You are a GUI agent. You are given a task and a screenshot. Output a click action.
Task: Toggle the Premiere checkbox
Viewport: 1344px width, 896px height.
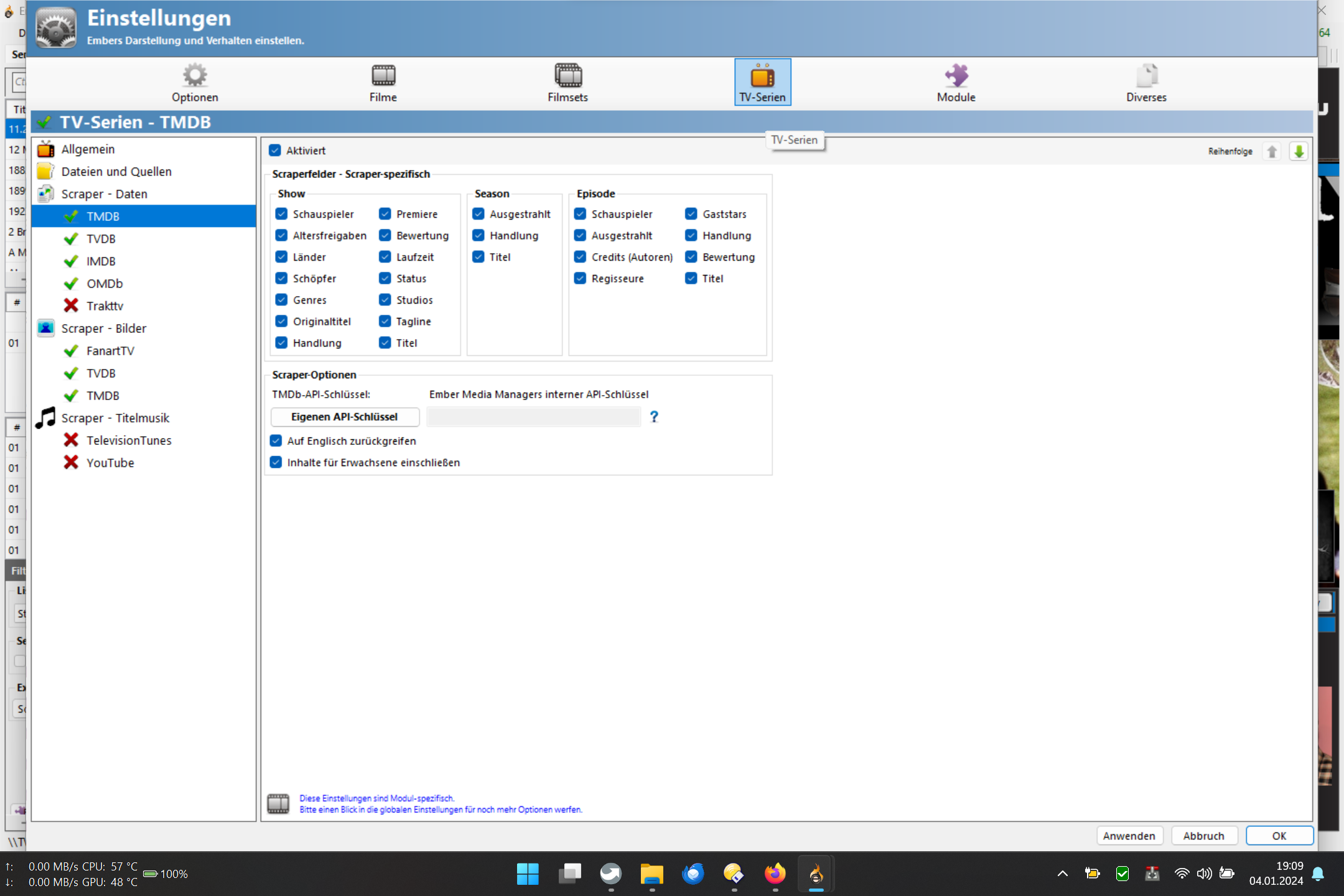[x=385, y=214]
